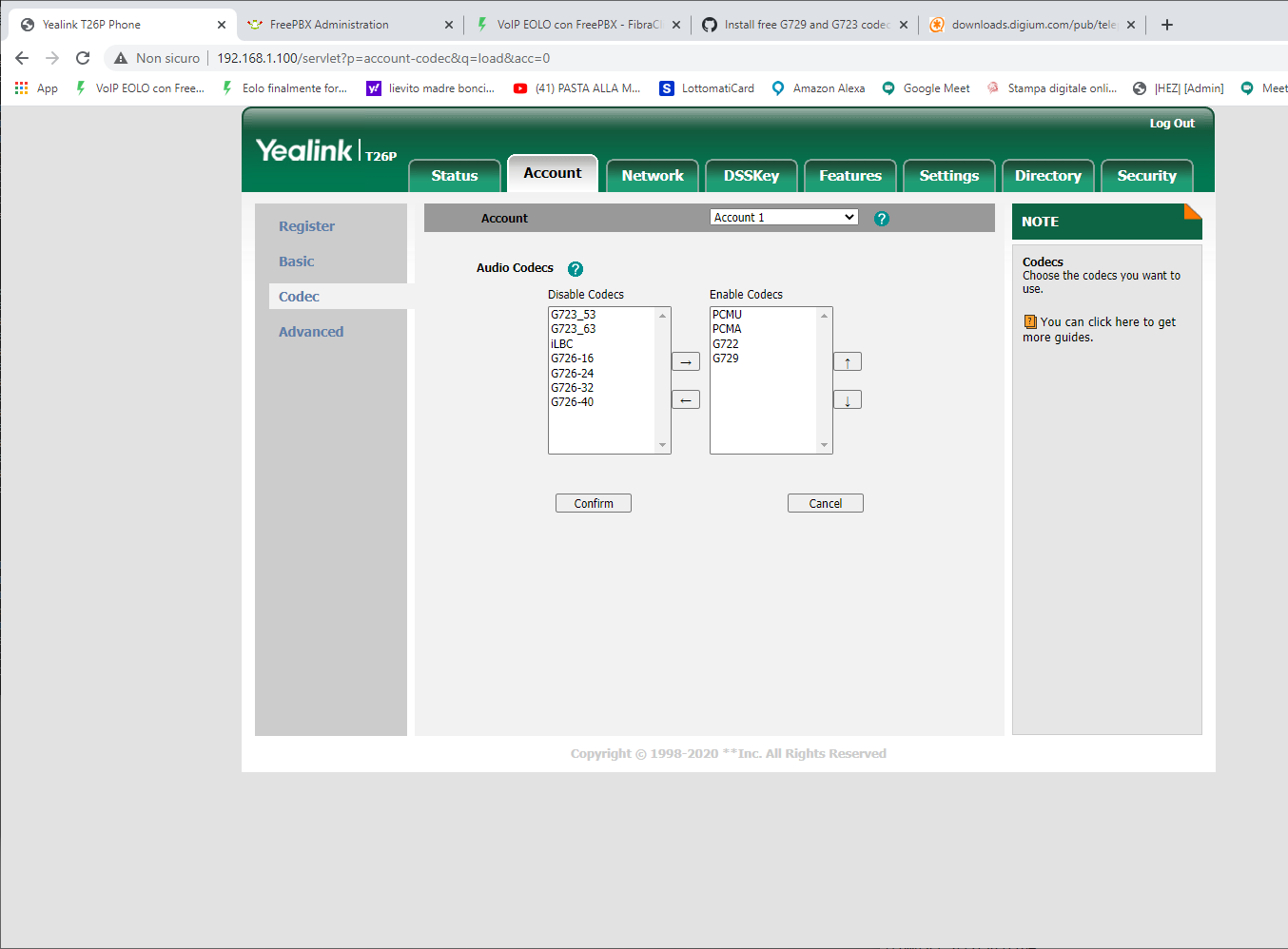The height and width of the screenshot is (949, 1288).
Task: Select G726-40 in Disable Codecs
Action: coord(573,402)
